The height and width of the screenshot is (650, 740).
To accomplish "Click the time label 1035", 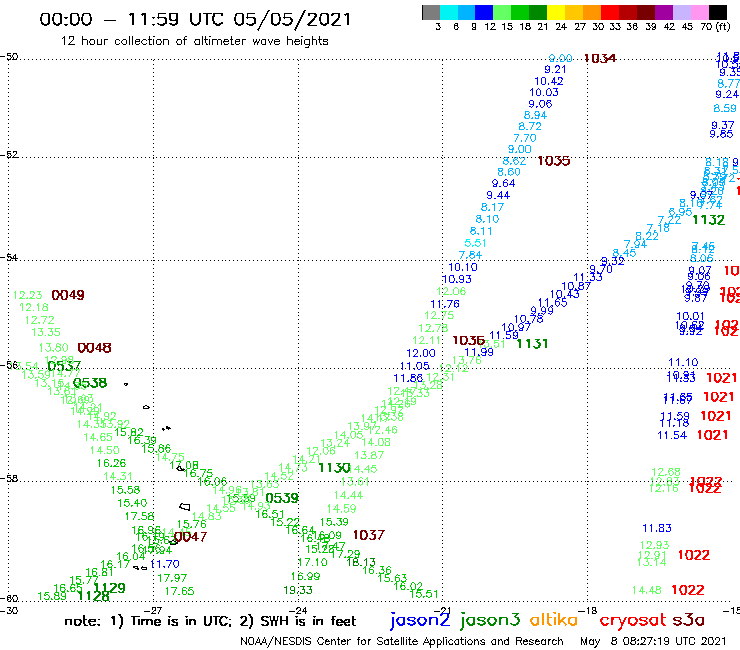I will tap(554, 161).
